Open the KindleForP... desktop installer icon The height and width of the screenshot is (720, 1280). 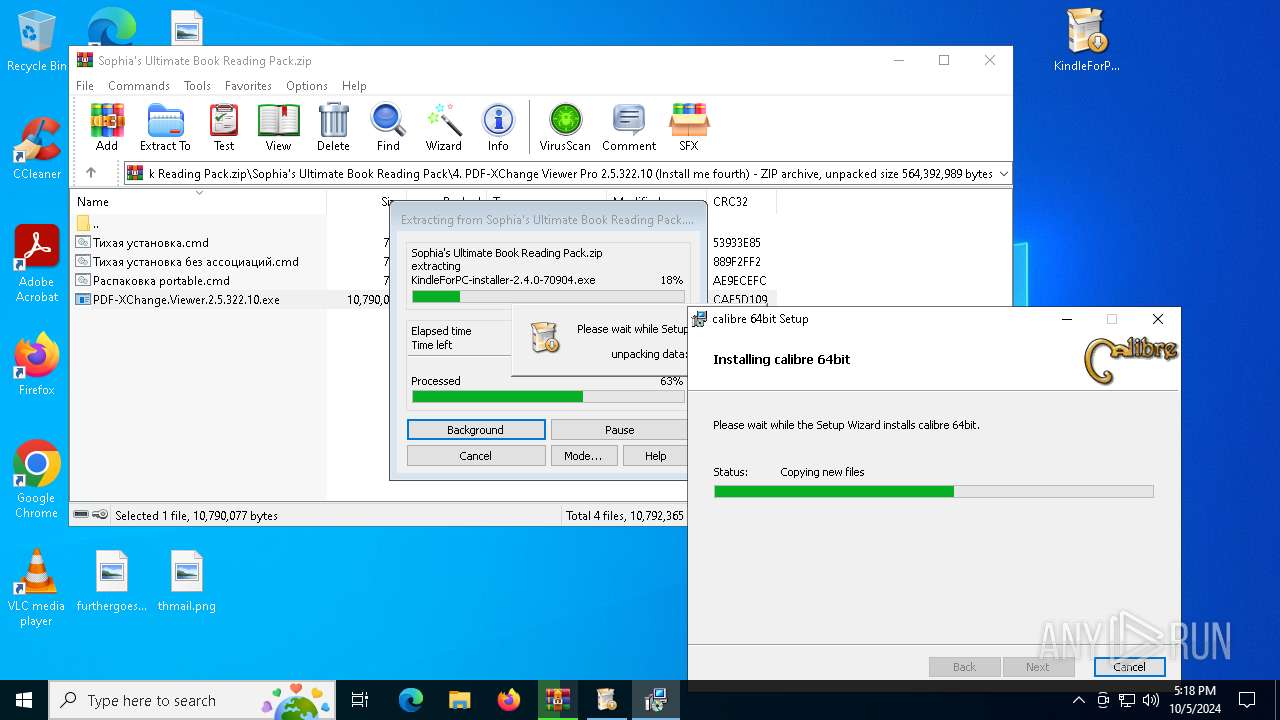[1086, 41]
